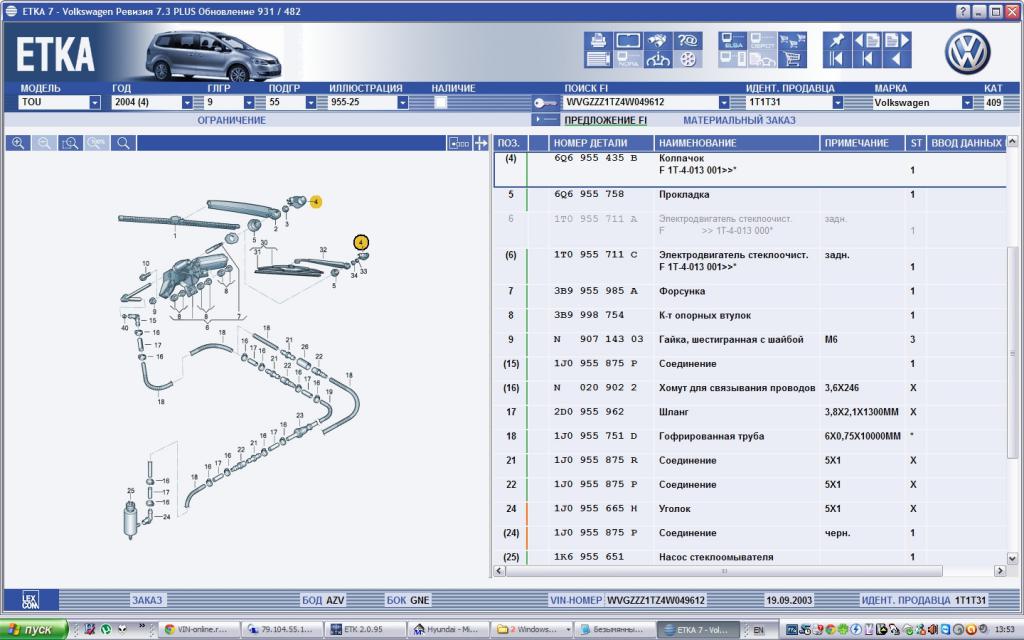The image size is (1024, 640).
Task: Open the ПОДГР dropdown showing 55
Action: [x=311, y=103]
